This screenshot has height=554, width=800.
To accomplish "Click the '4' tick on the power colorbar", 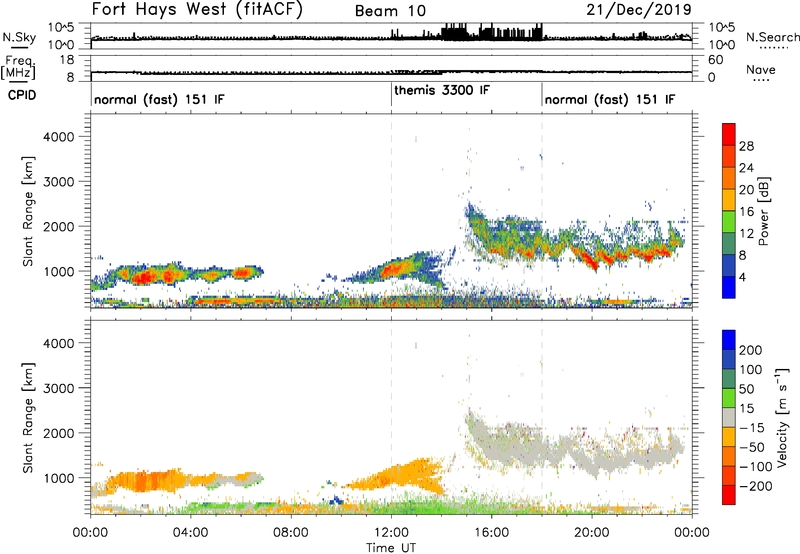I will [x=742, y=277].
